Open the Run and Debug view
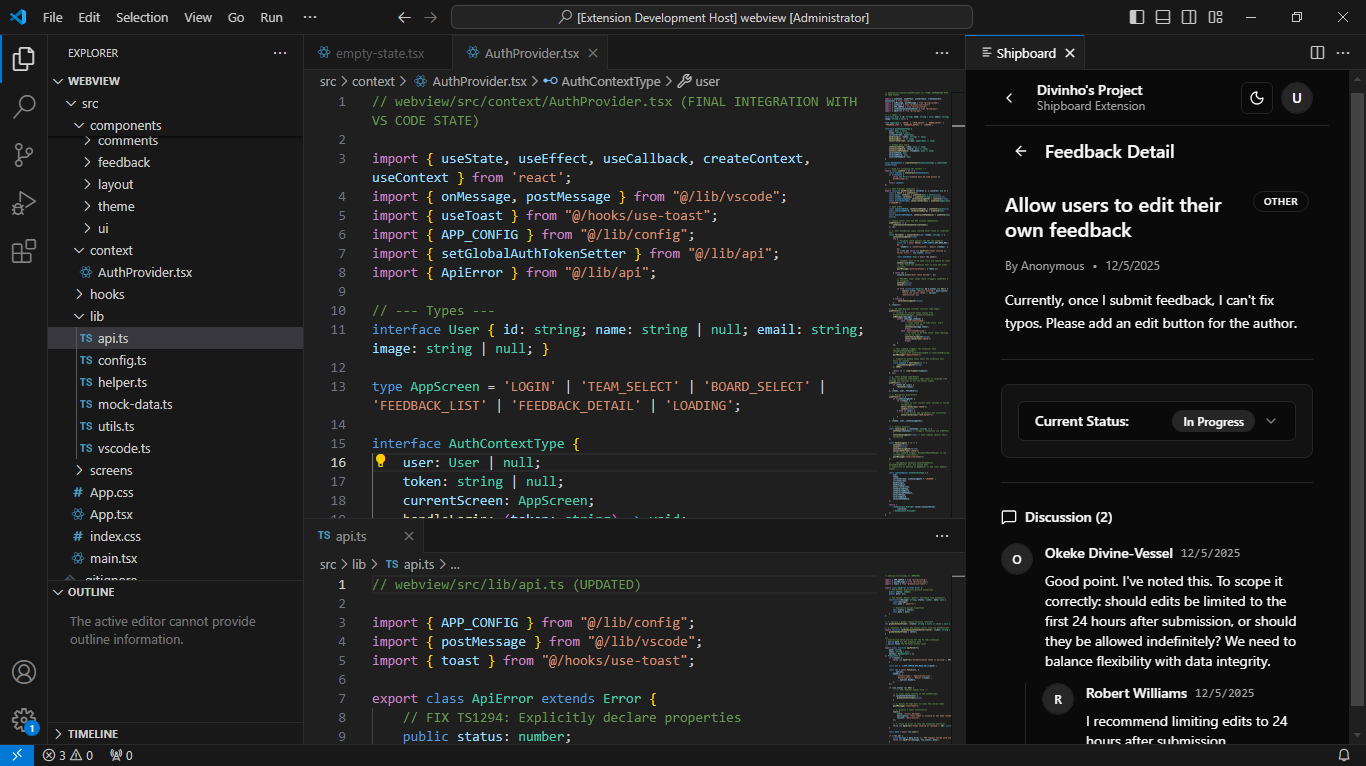 (x=24, y=203)
